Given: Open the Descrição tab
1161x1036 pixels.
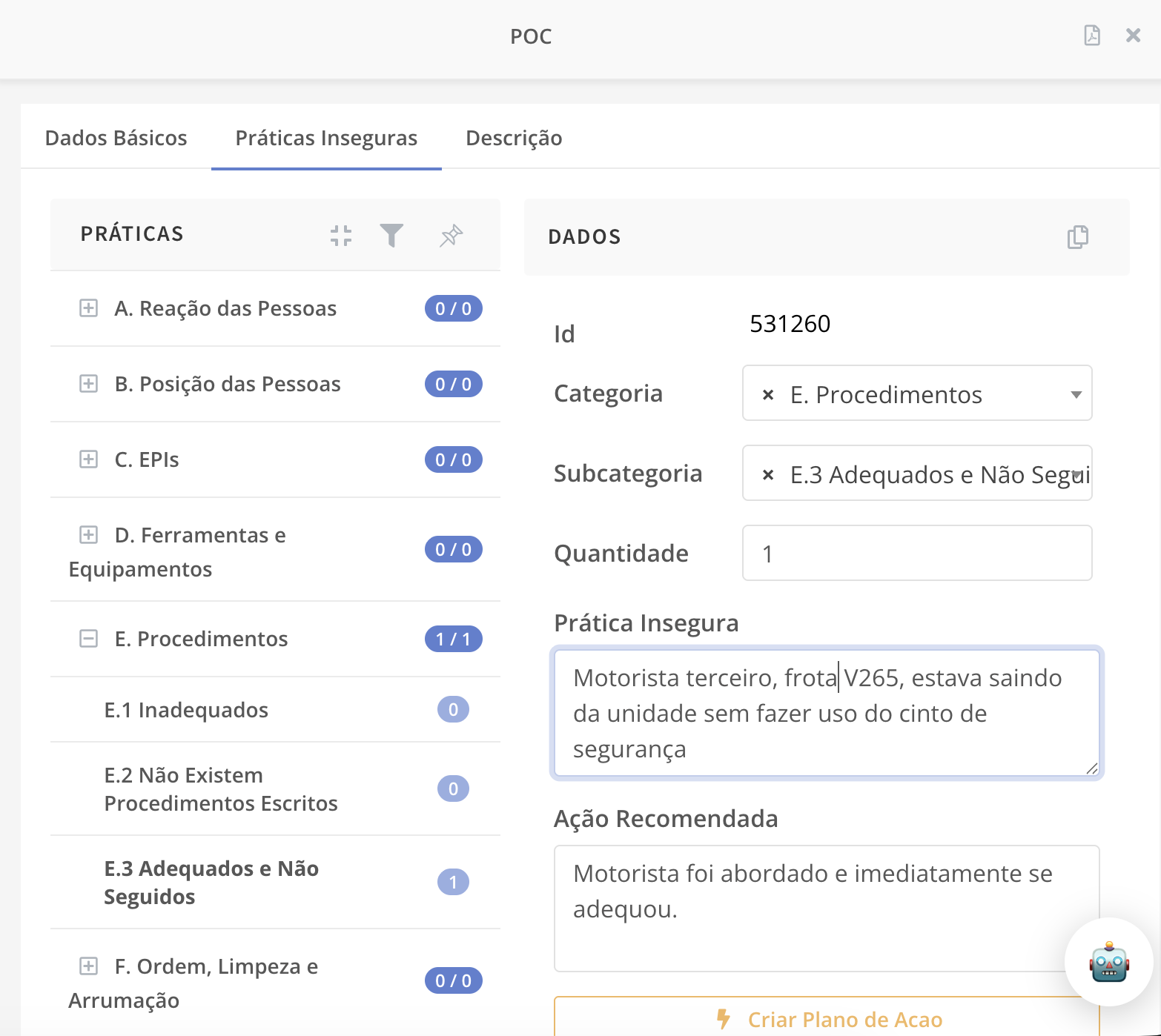Looking at the screenshot, I should tap(514, 138).
